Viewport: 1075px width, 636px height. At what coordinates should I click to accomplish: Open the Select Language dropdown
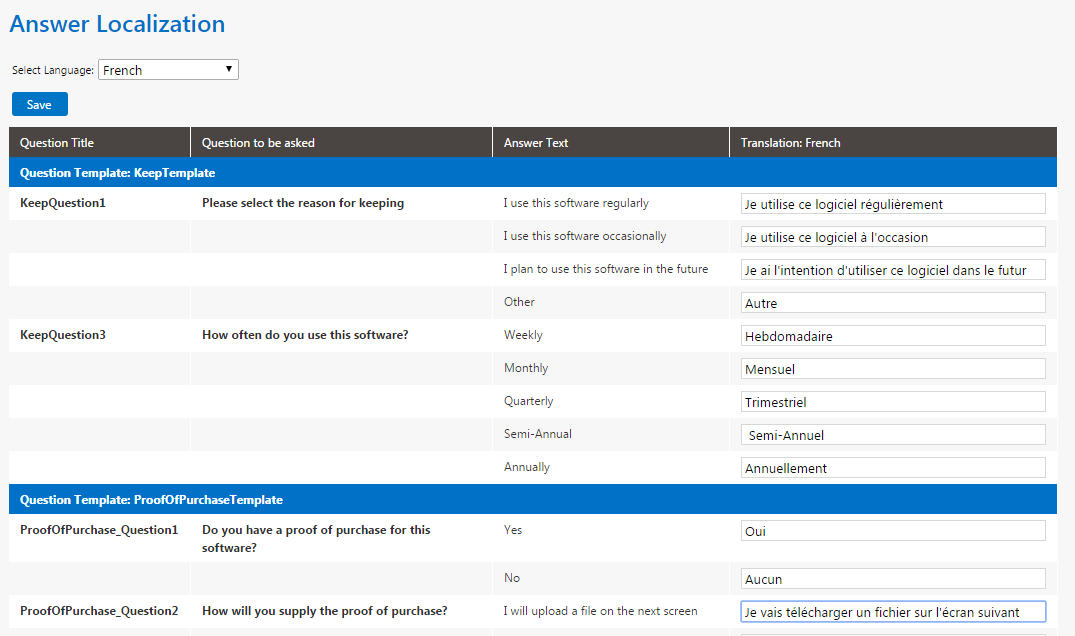168,70
